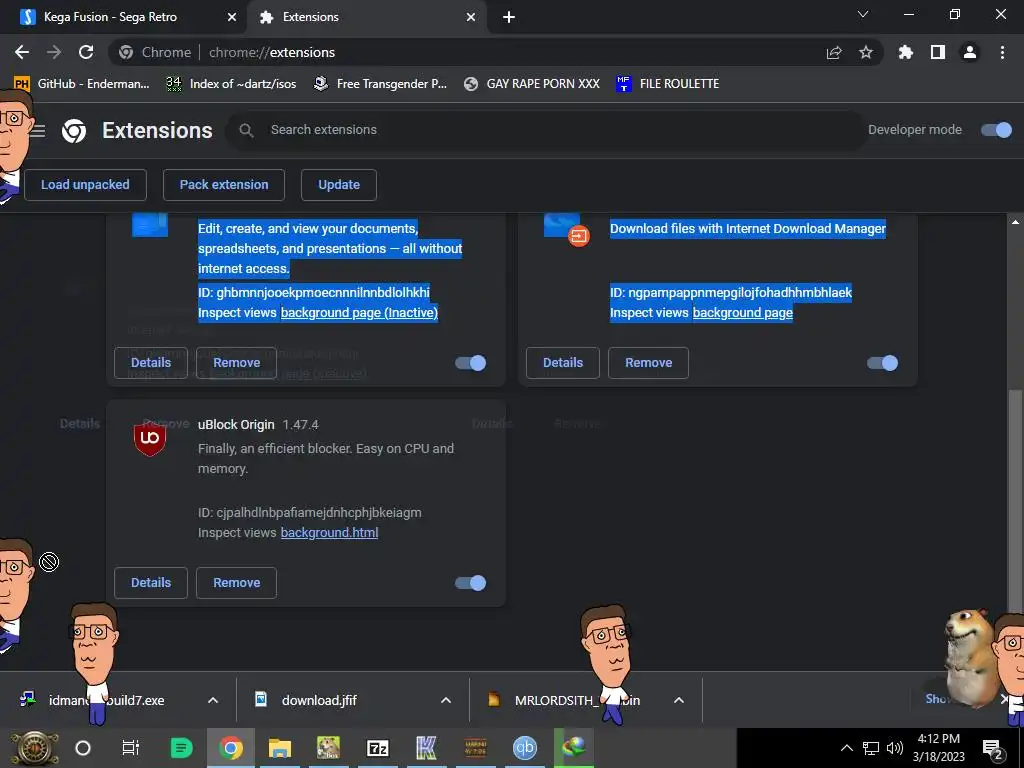1024x768 pixels.
Task: Open the Extensions puzzle-piece toolbar menu
Action: (x=905, y=52)
